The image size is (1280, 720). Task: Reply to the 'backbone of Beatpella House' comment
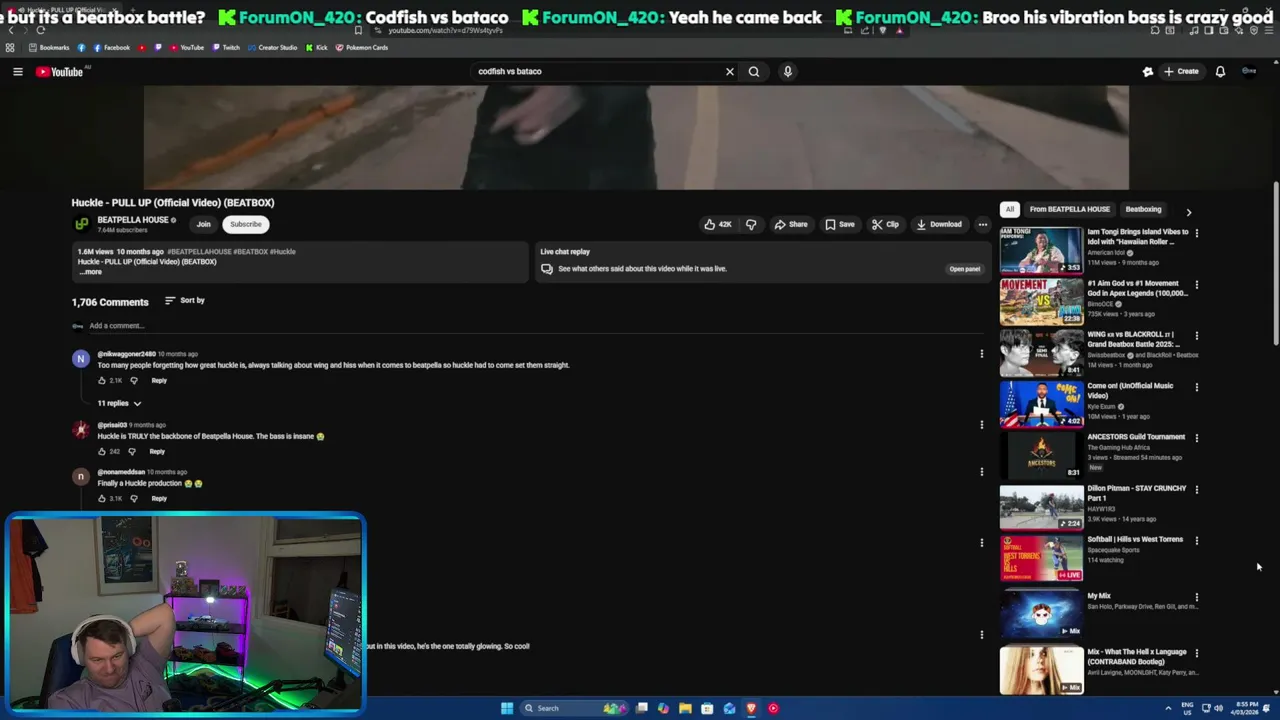(x=157, y=451)
